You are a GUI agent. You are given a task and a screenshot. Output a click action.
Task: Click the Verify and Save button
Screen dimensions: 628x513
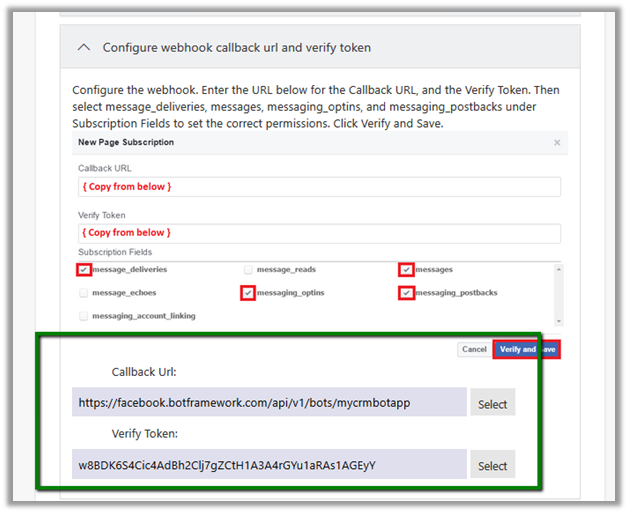point(526,350)
